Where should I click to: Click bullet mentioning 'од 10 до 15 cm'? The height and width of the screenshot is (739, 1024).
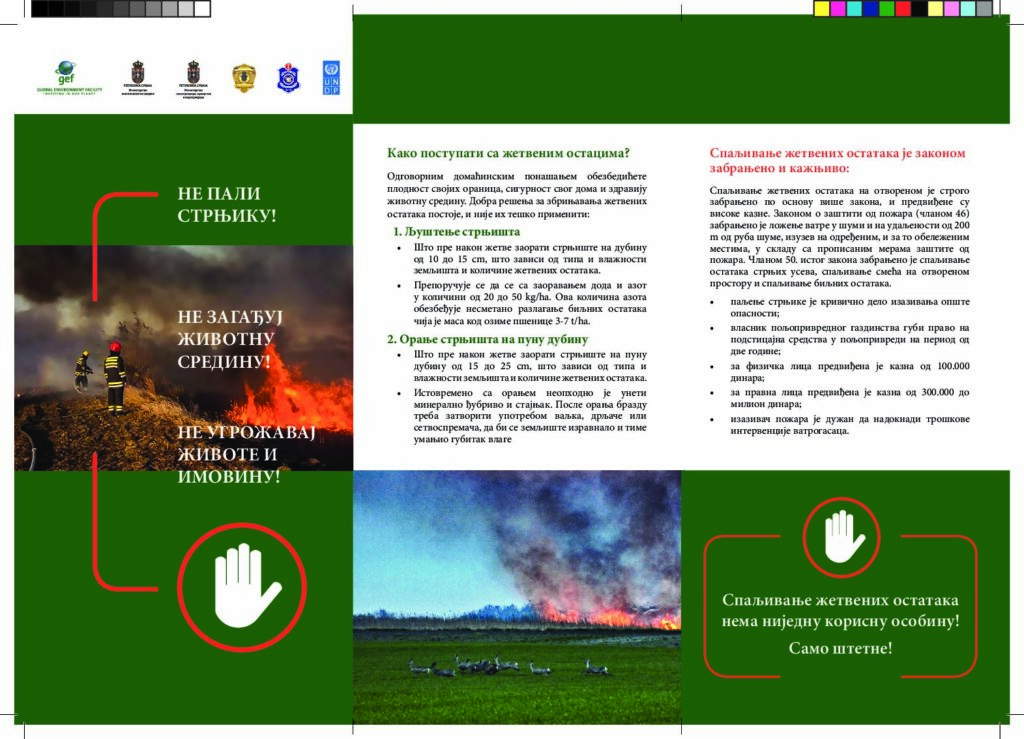tap(530, 259)
